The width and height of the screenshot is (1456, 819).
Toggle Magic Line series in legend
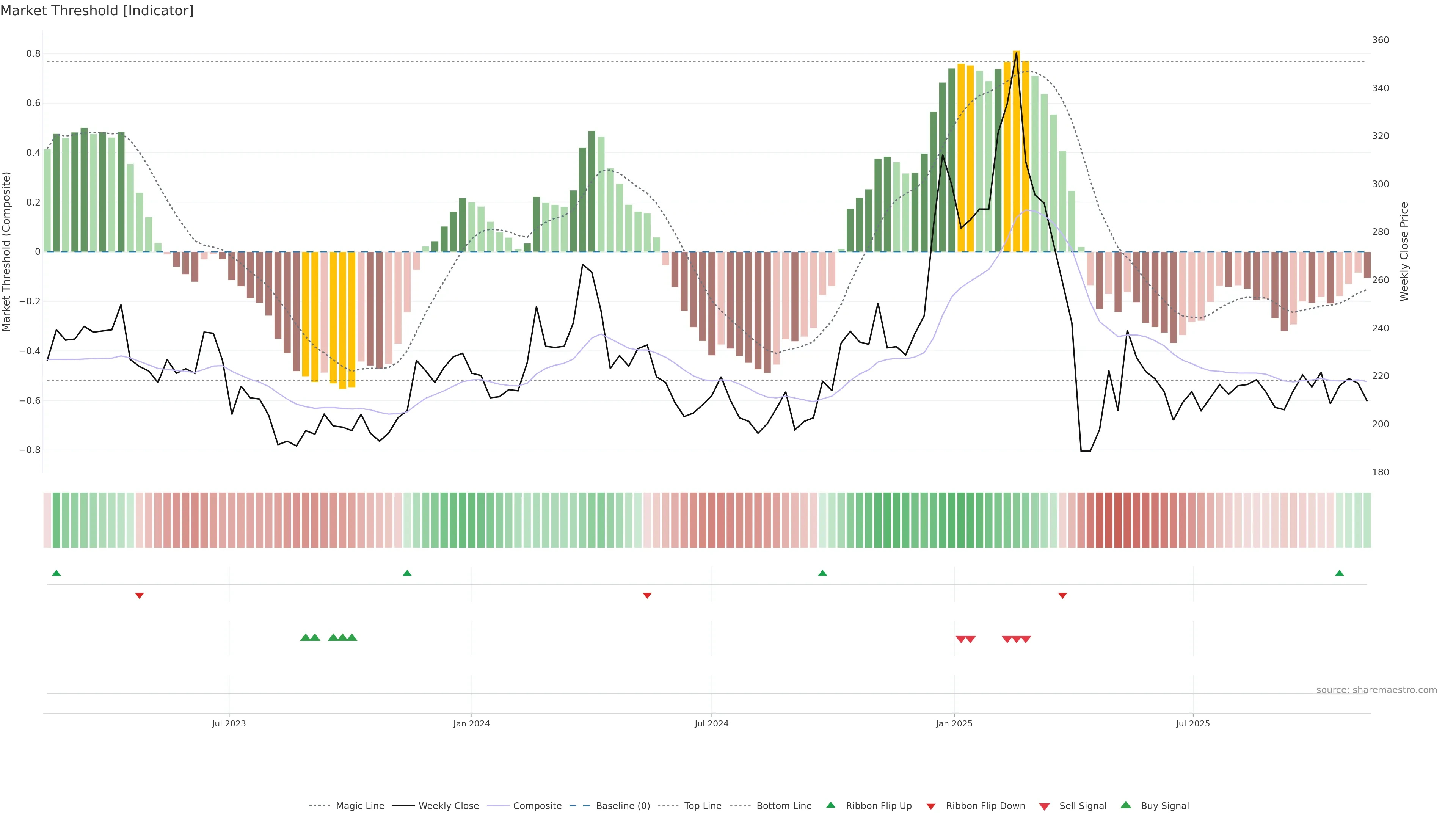tap(359, 806)
